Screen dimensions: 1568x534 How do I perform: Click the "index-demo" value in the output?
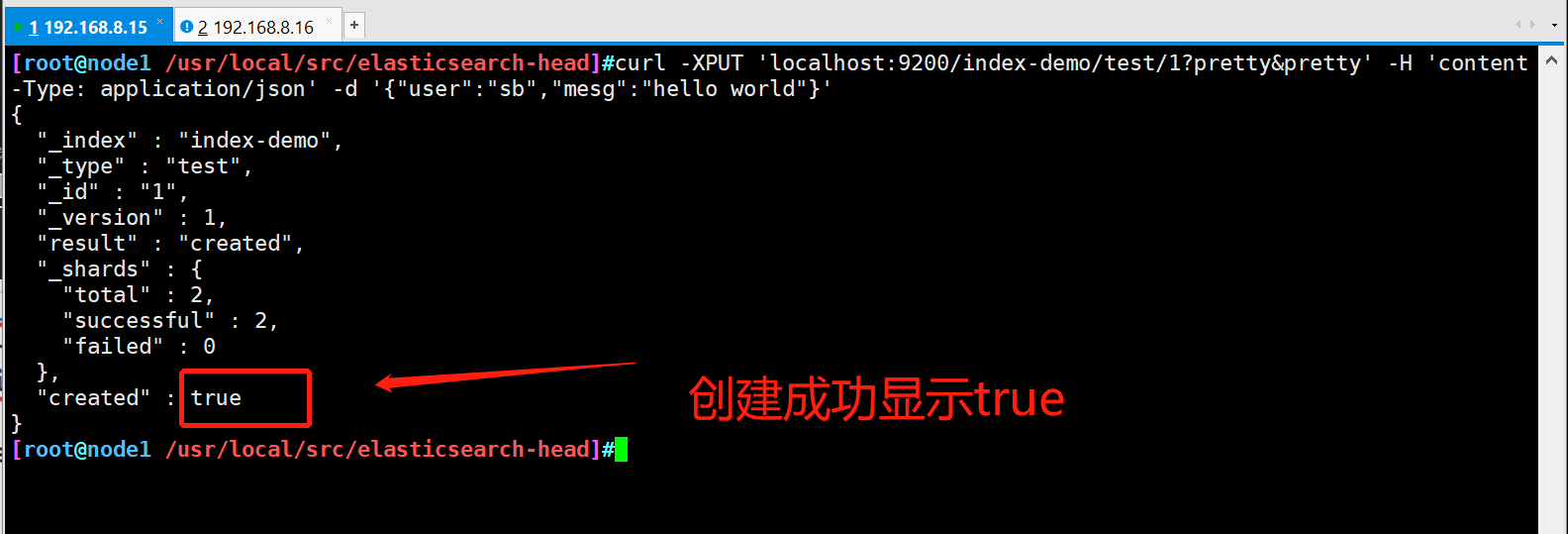[x=254, y=141]
